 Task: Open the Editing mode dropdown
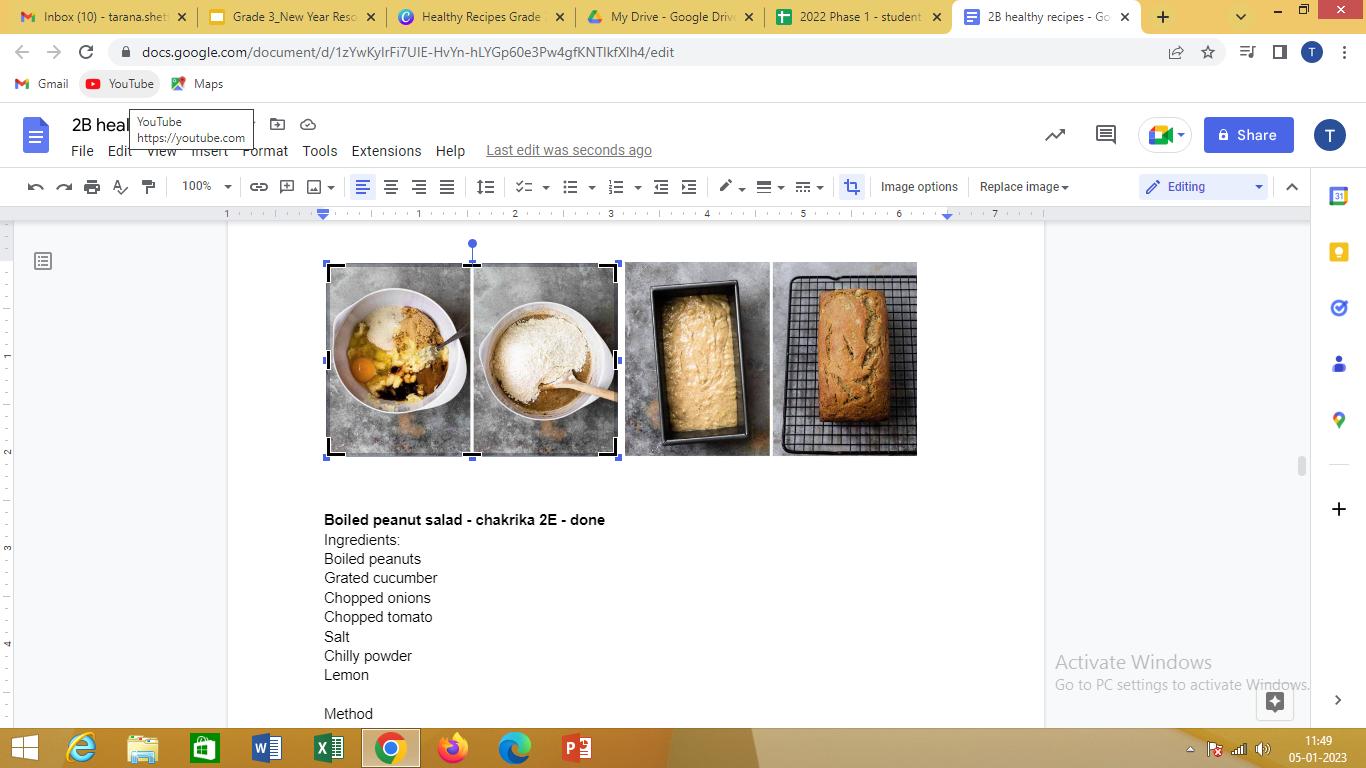click(1205, 187)
